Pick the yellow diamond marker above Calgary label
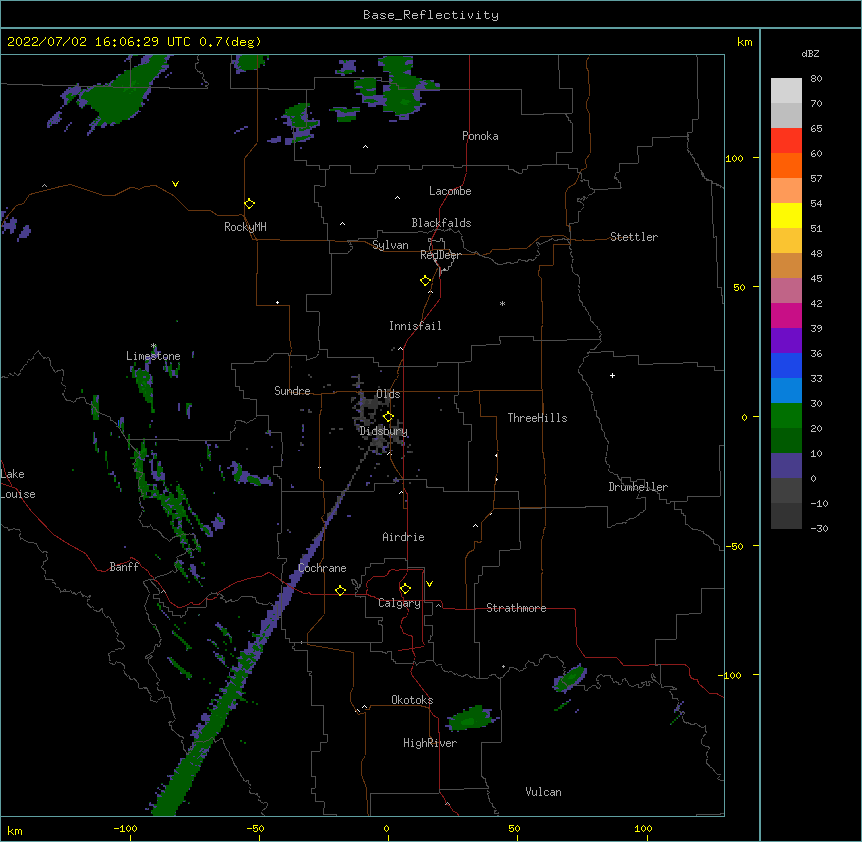The height and width of the screenshot is (842, 862). click(x=405, y=589)
